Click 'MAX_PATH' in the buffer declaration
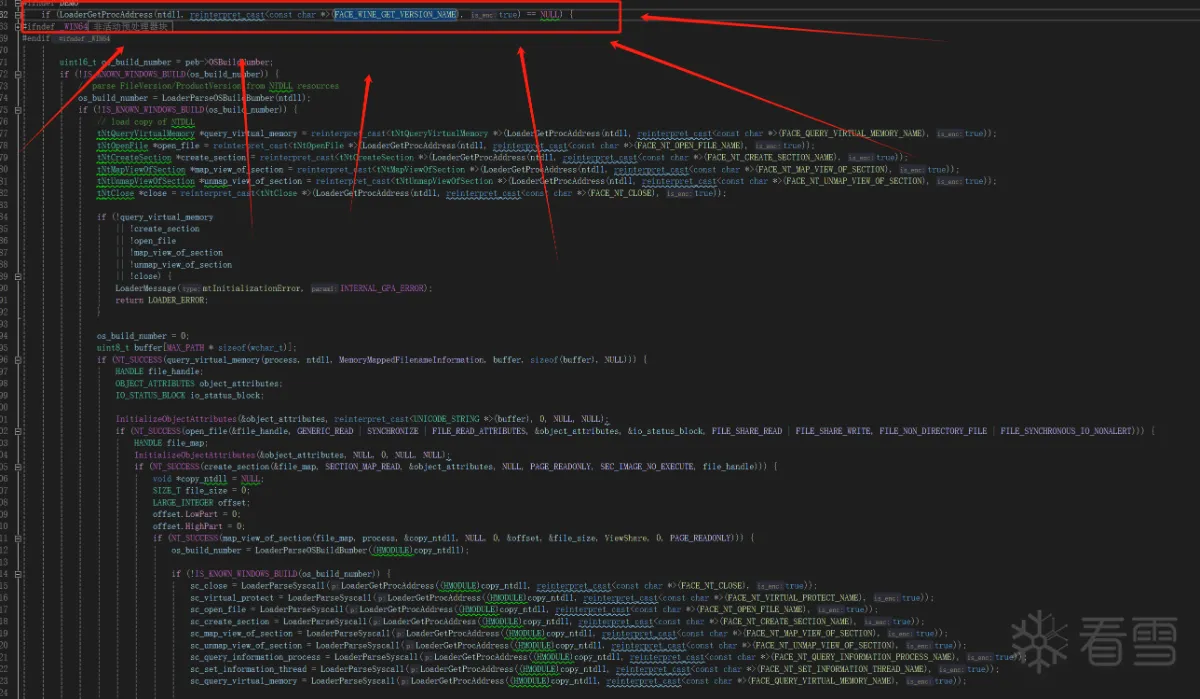 pyautogui.click(x=186, y=348)
